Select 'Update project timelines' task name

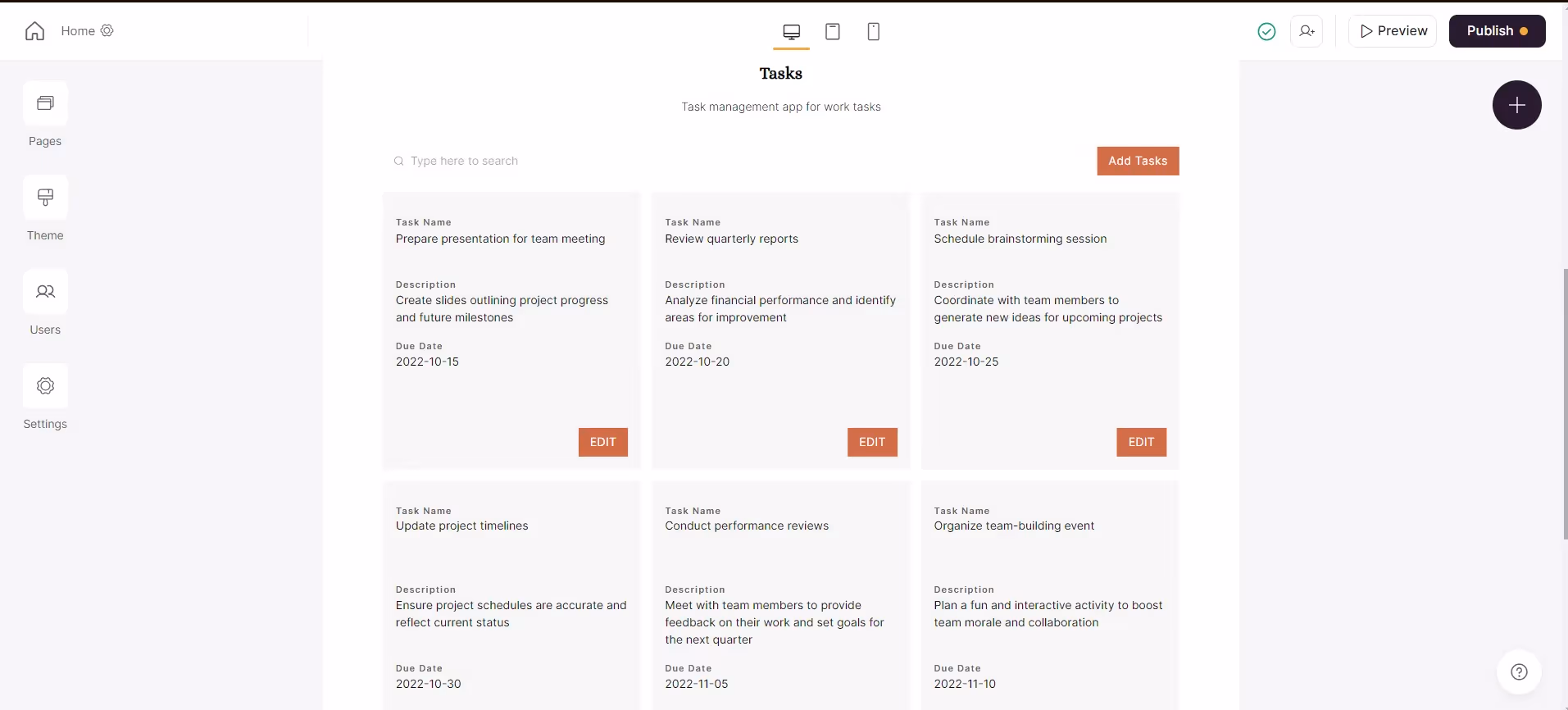click(461, 526)
